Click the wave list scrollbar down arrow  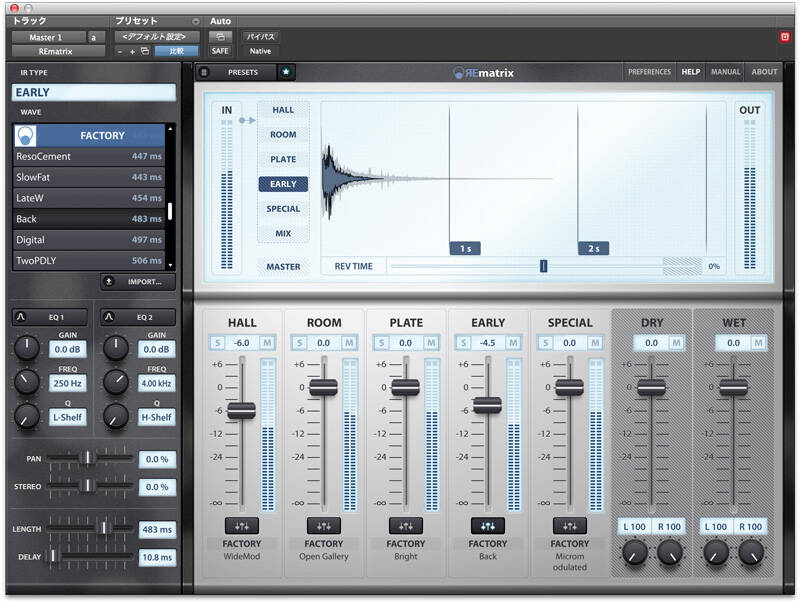tap(170, 265)
